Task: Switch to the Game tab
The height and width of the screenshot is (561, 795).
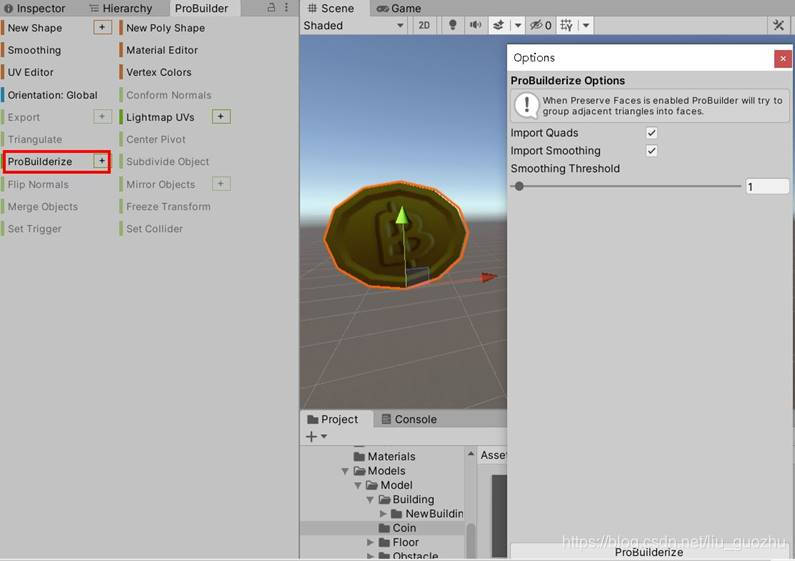Action: click(399, 8)
